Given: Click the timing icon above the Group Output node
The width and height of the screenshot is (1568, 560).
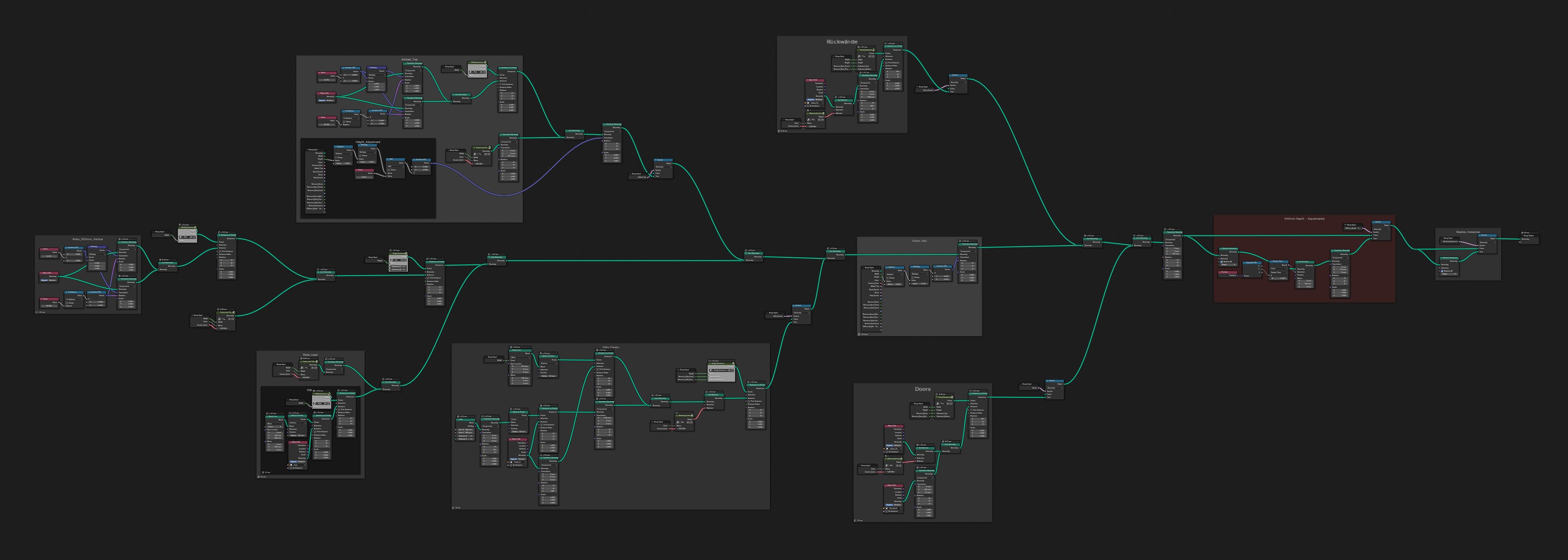Looking at the screenshot, I should tap(1522, 233).
